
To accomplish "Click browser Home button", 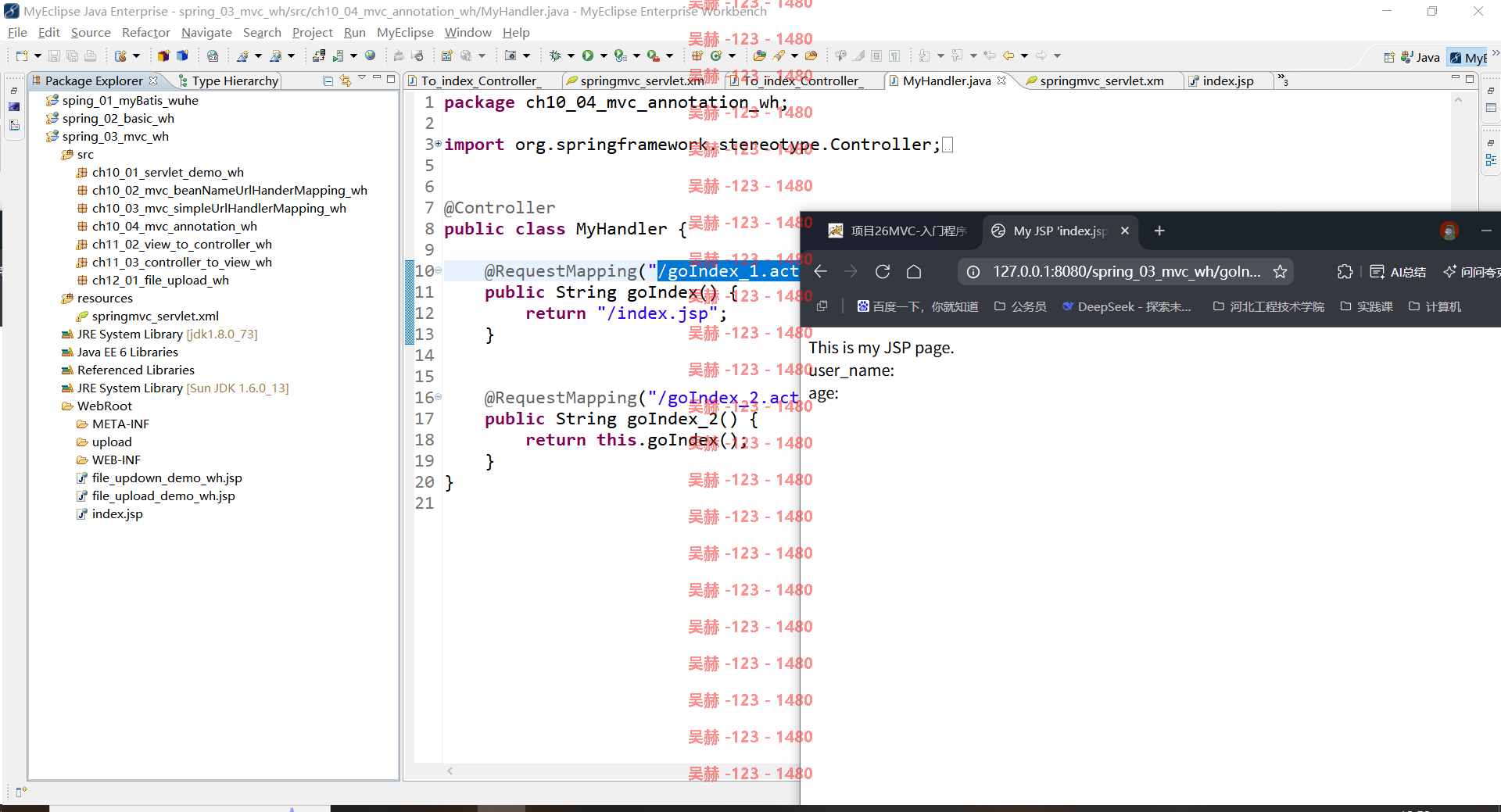I will tap(914, 271).
